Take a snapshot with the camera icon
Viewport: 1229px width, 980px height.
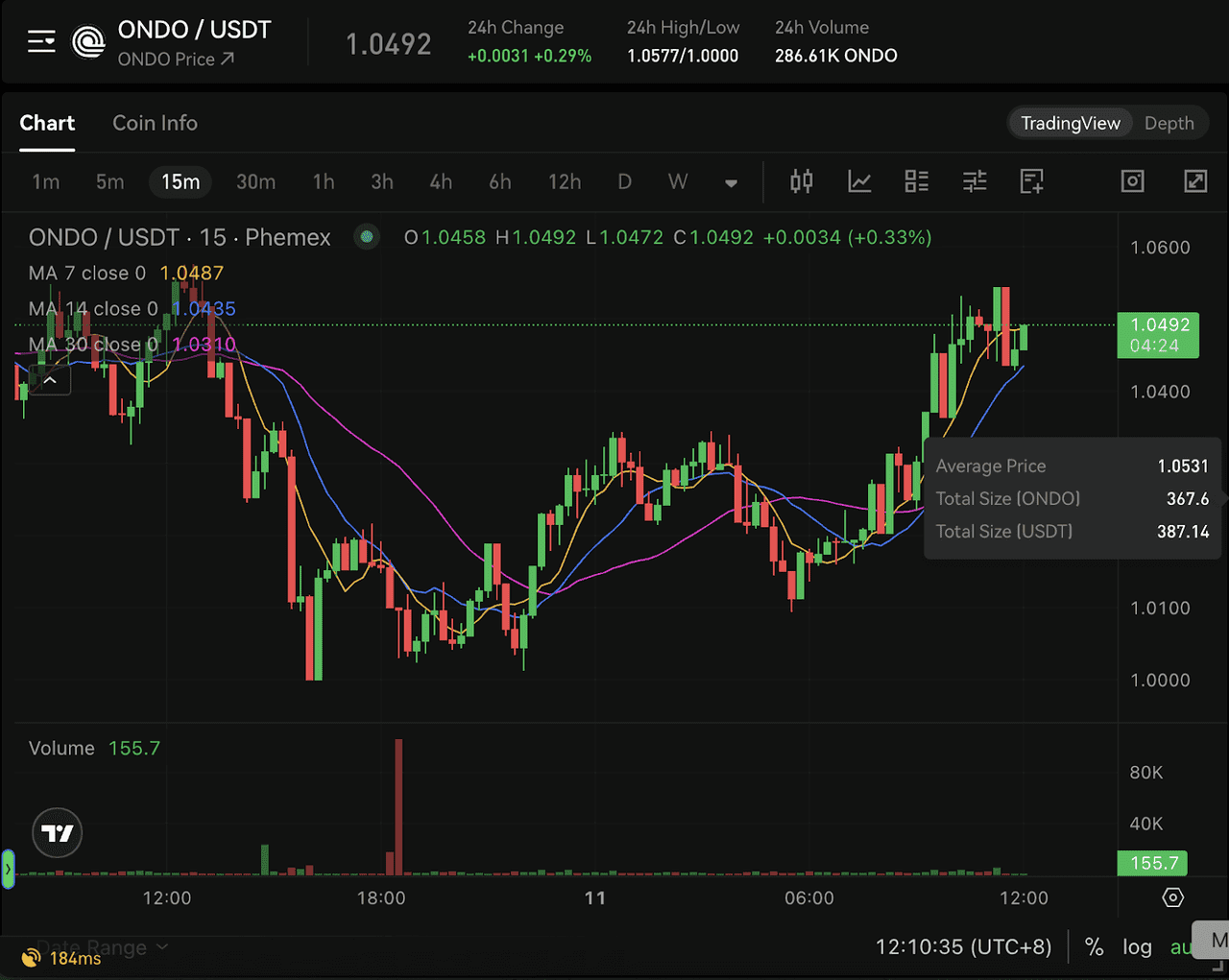(1132, 180)
